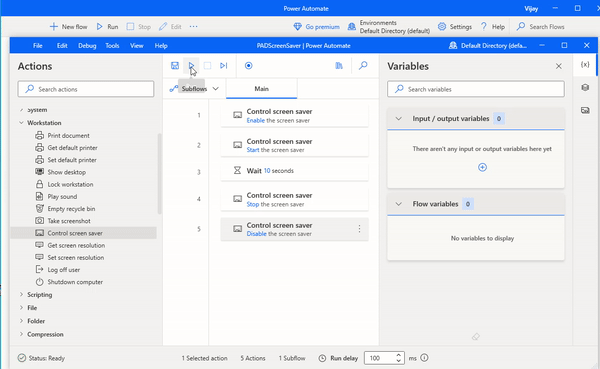Open more options for the Disable screen saver action
This screenshot has width=600, height=369.
pyautogui.click(x=359, y=229)
